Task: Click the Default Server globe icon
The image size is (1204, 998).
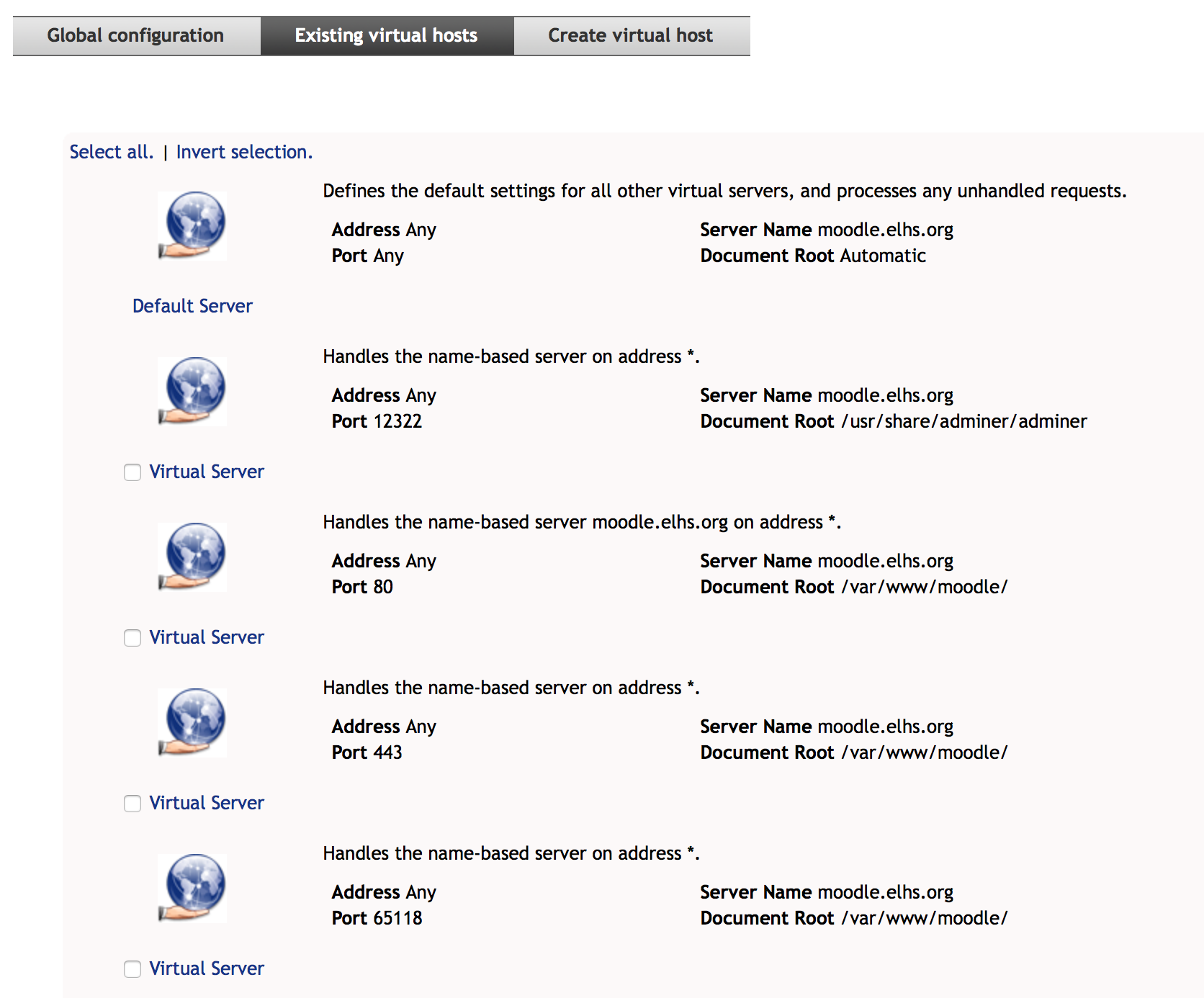Action: coord(192,225)
